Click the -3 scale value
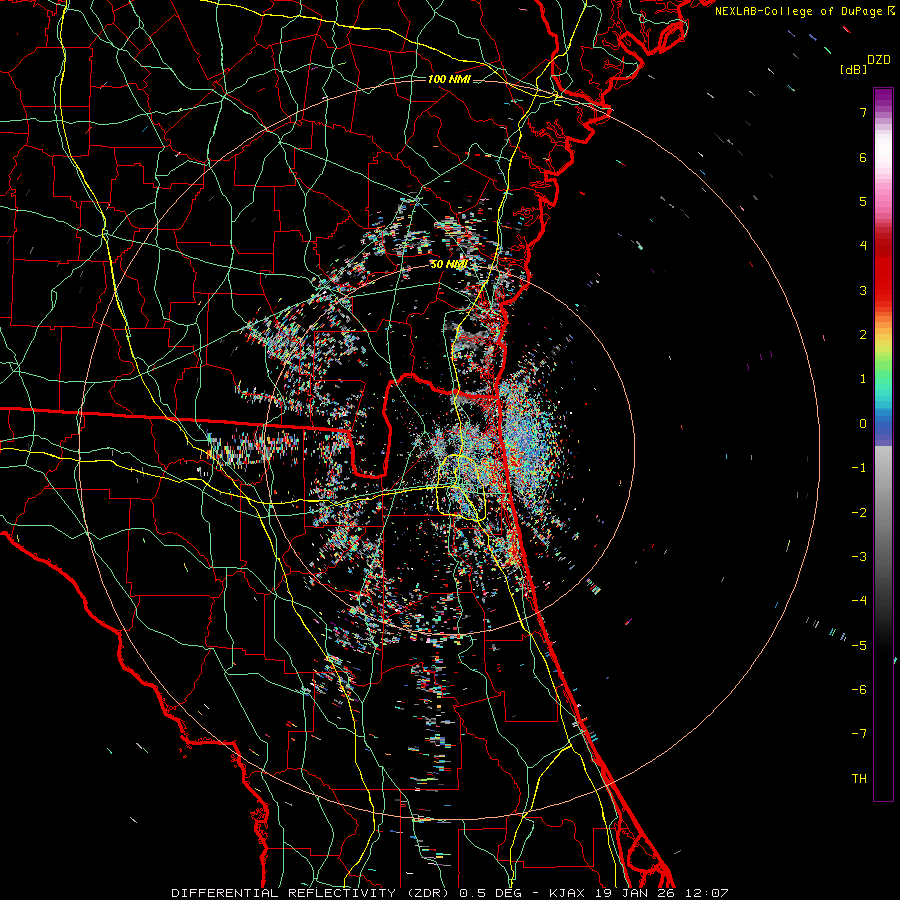The height and width of the screenshot is (900, 900). pyautogui.click(x=859, y=557)
